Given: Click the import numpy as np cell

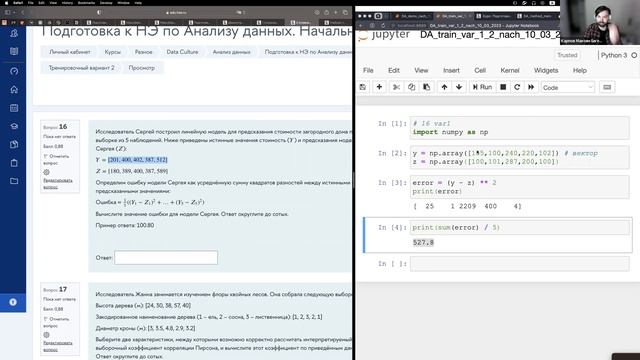Looking at the screenshot, I should [x=520, y=128].
